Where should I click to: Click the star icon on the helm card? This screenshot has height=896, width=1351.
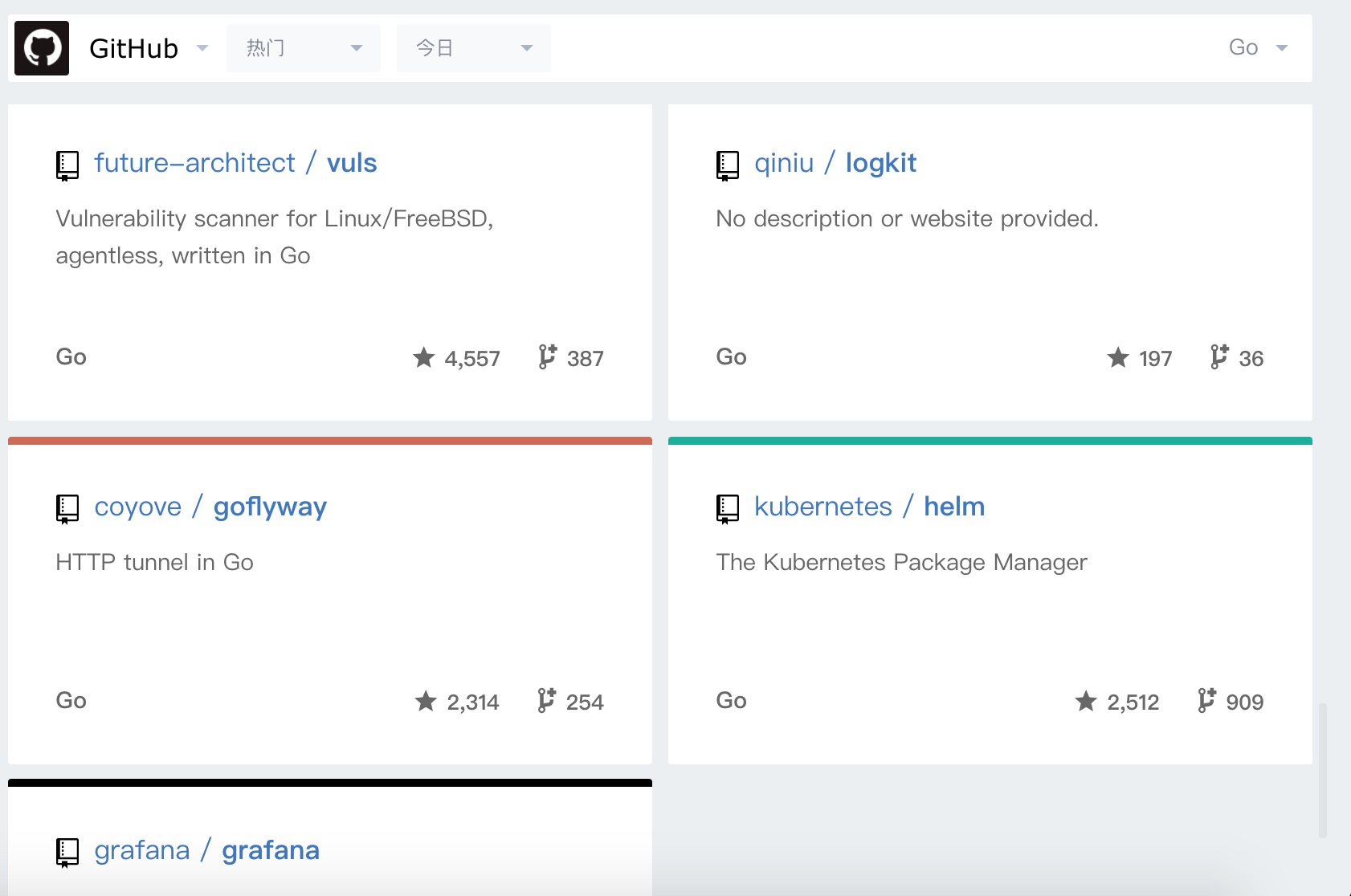(1086, 701)
